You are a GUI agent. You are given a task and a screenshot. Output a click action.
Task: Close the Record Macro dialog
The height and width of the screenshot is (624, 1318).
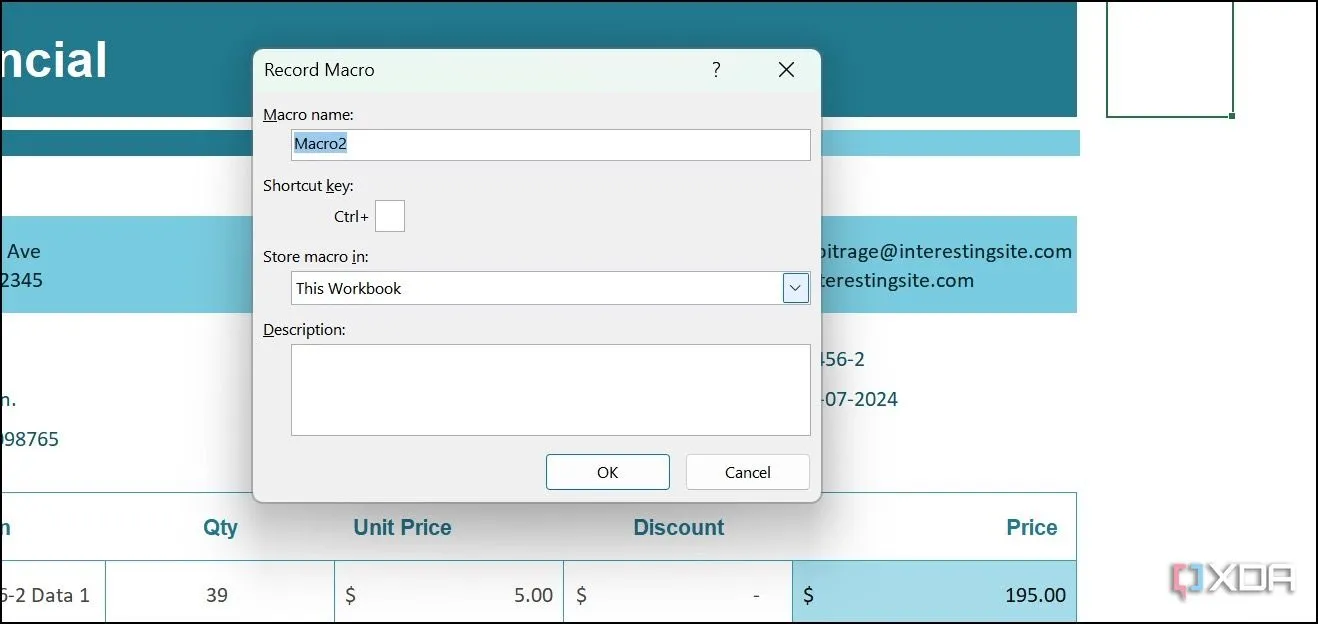786,70
